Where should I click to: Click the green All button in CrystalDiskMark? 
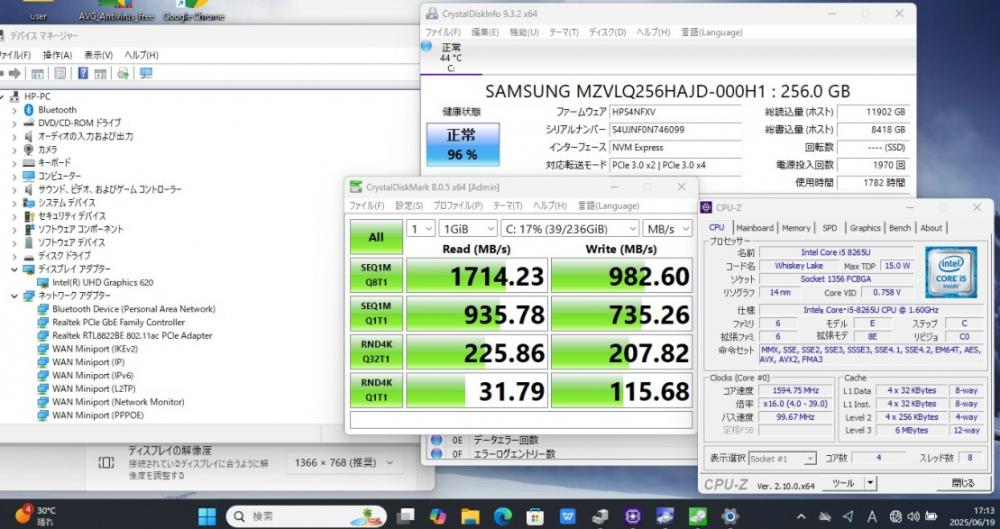[376, 237]
